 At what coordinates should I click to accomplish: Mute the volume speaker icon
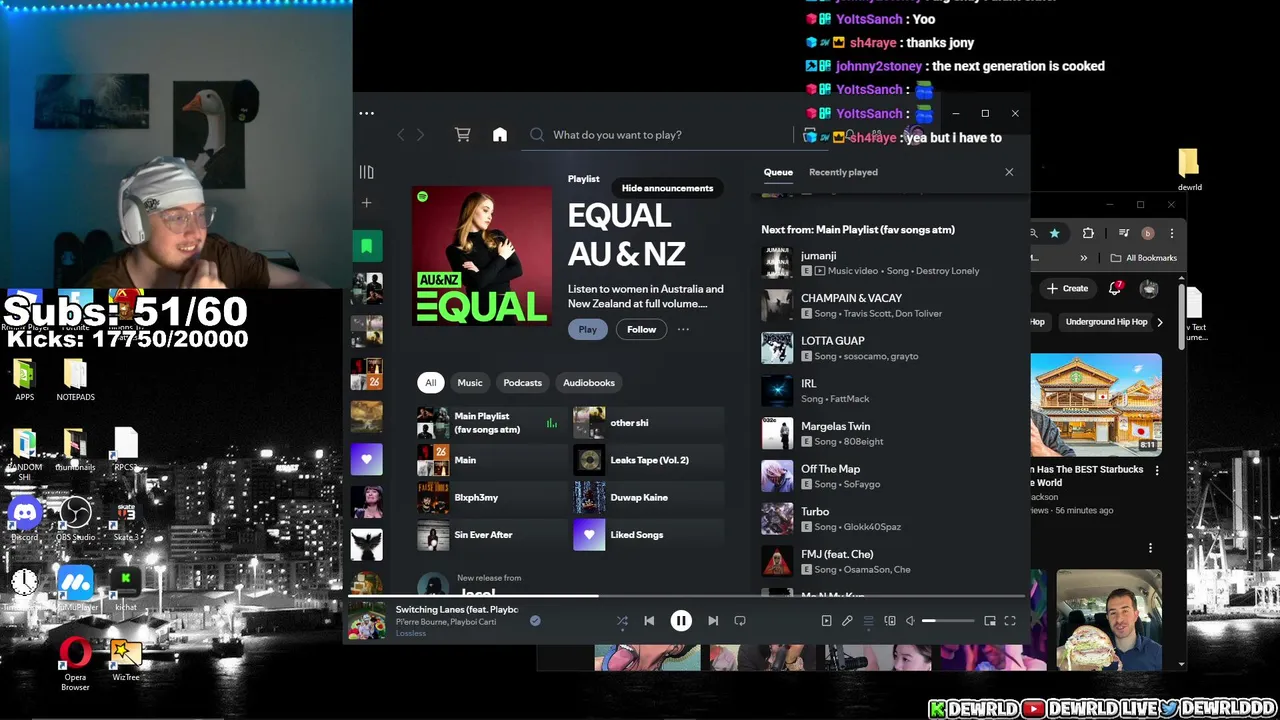910,621
